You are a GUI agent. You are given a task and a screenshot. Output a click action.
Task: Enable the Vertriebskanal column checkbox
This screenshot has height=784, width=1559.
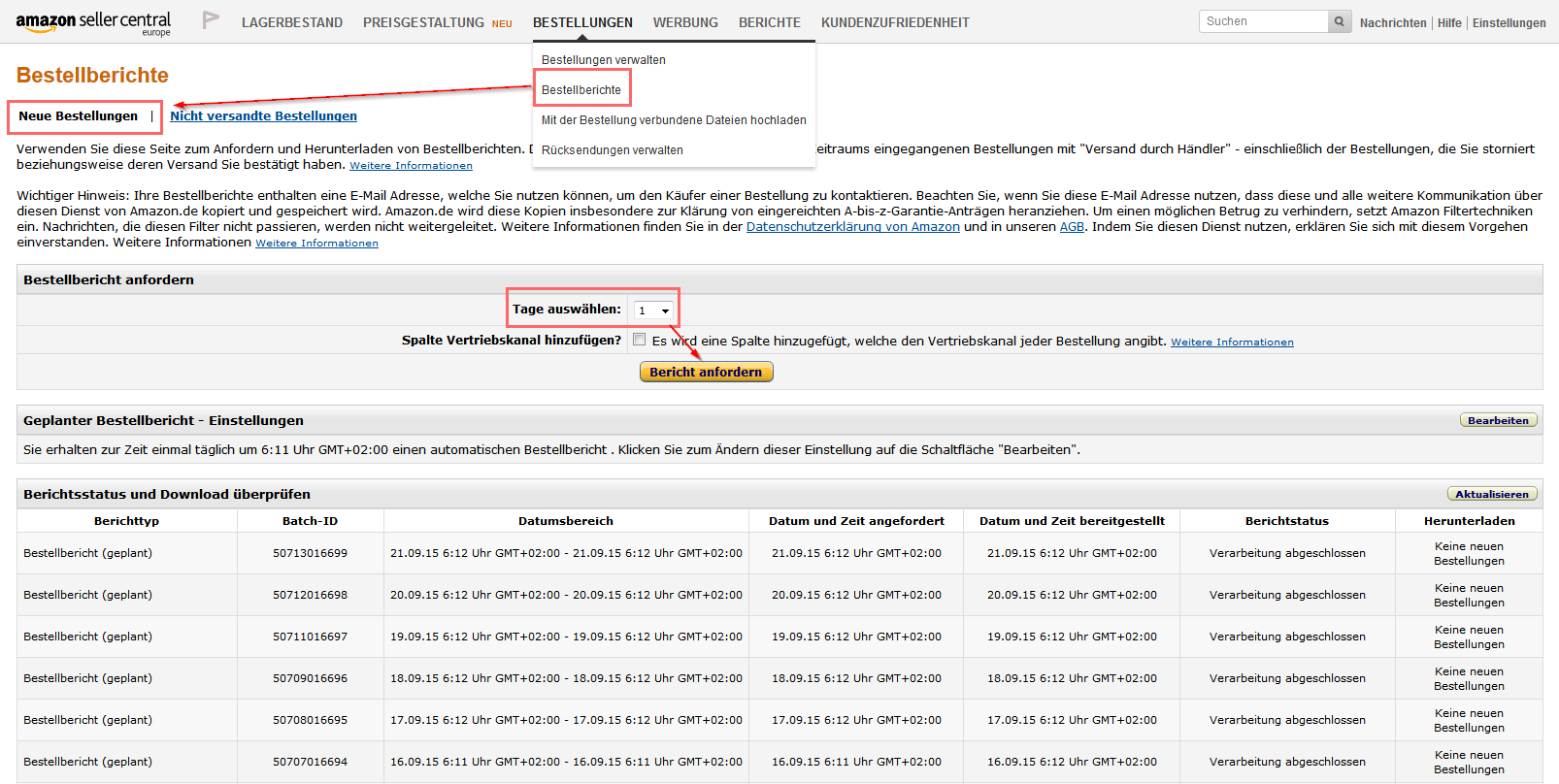[x=639, y=340]
